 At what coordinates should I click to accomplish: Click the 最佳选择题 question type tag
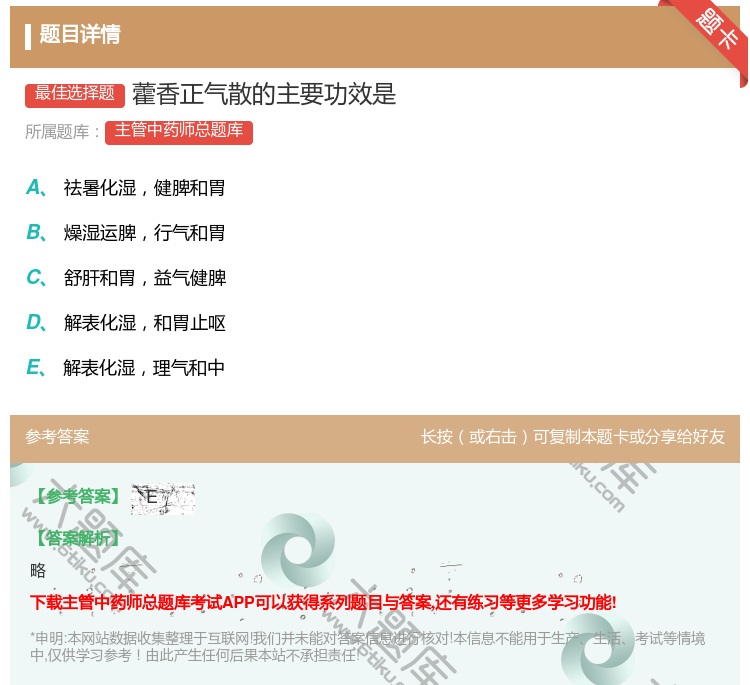[x=75, y=94]
